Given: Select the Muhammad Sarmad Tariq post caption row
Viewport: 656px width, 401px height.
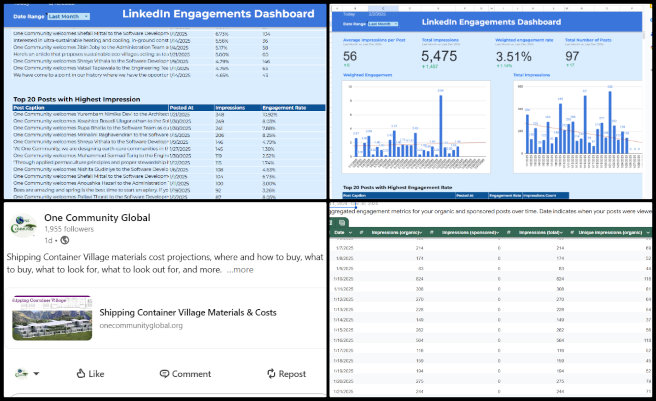Looking at the screenshot, I should 90,155.
